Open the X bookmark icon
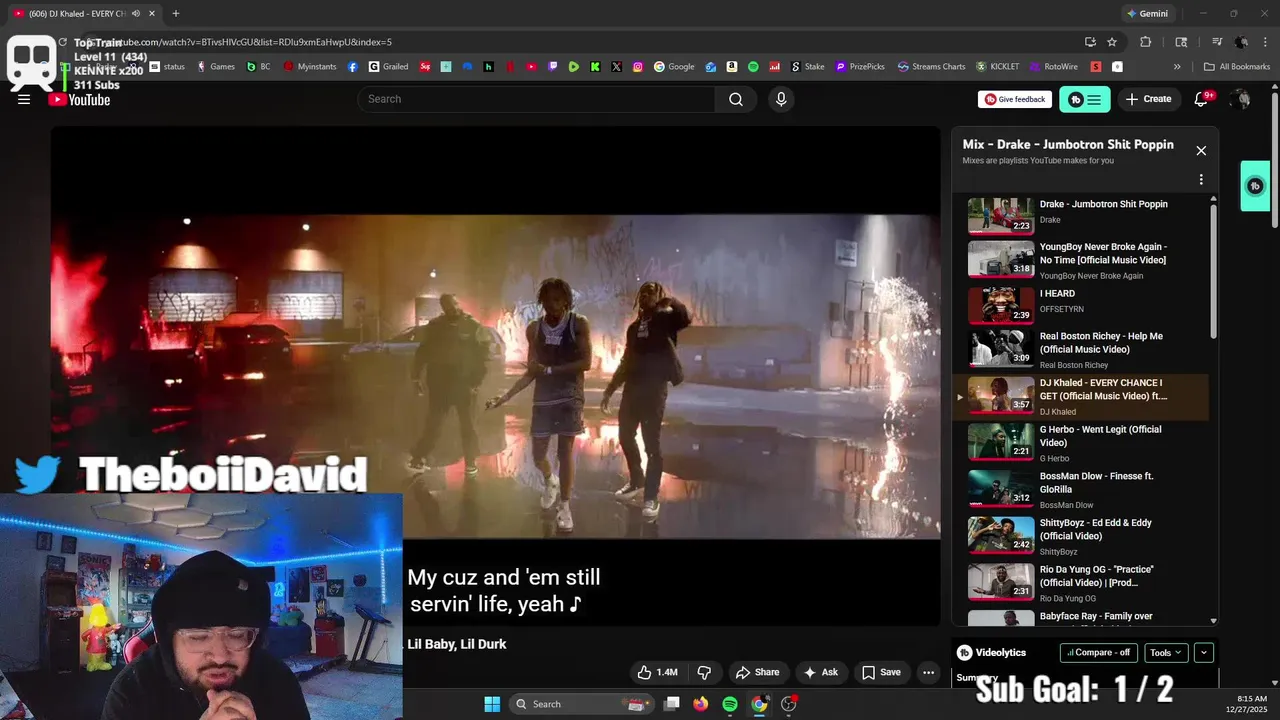The width and height of the screenshot is (1280, 720). tap(616, 67)
